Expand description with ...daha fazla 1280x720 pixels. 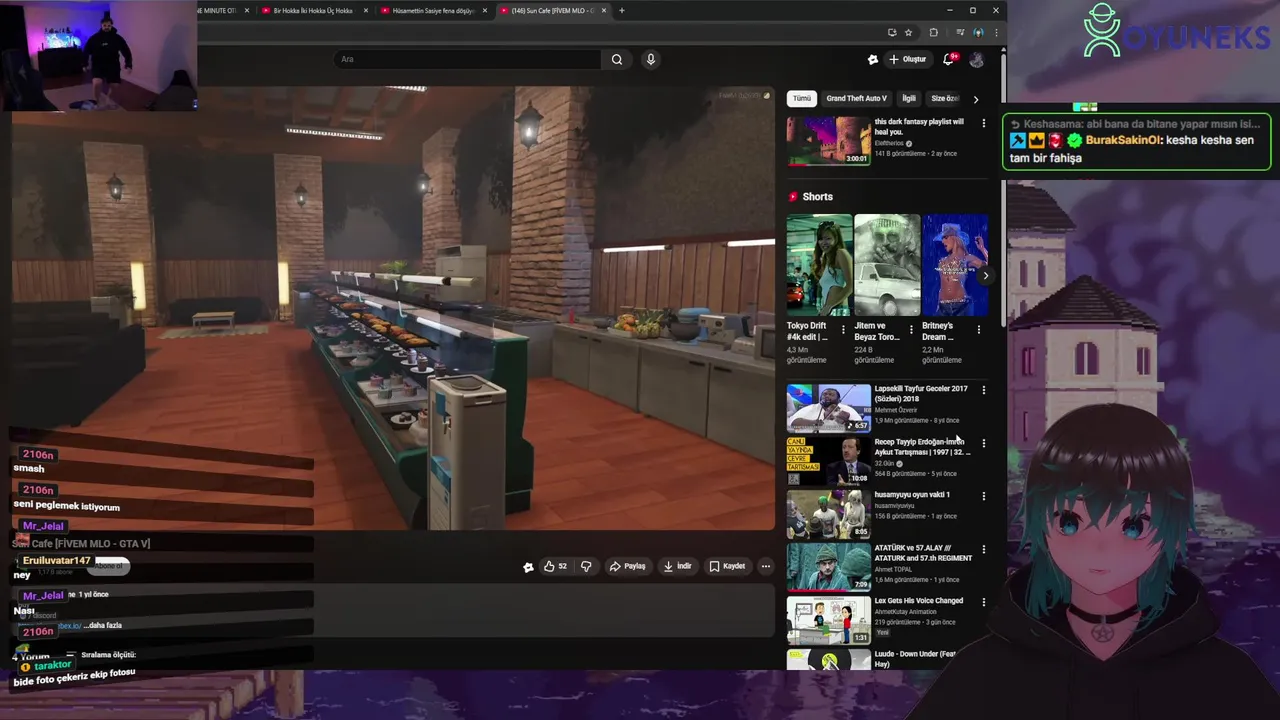point(102,625)
